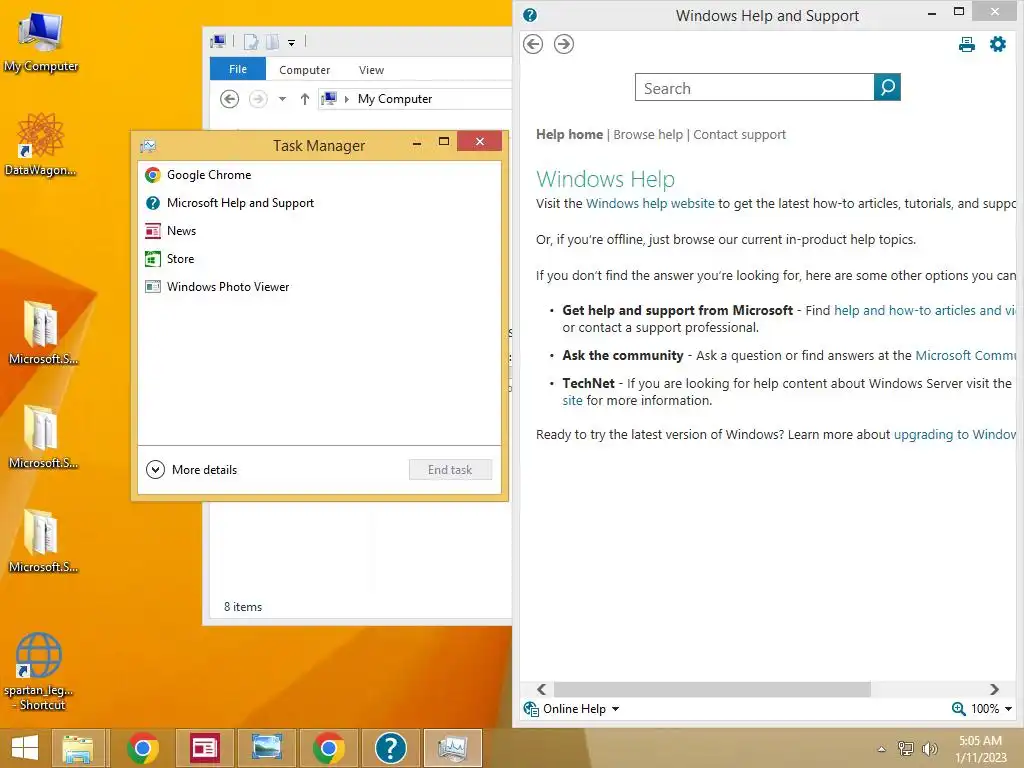This screenshot has height=768, width=1024.
Task: Click the magnifier search button in Help
Action: click(x=888, y=88)
